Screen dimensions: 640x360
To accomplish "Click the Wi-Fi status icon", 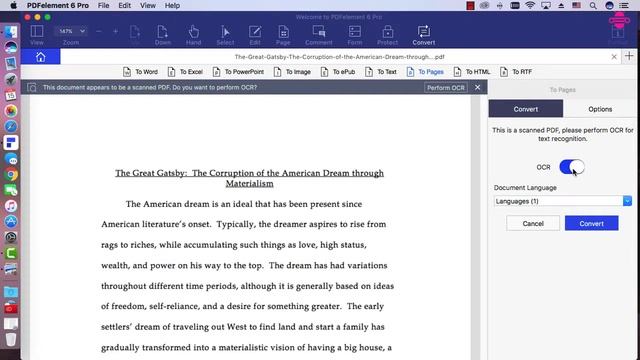I will pyautogui.click(x=530, y=5).
